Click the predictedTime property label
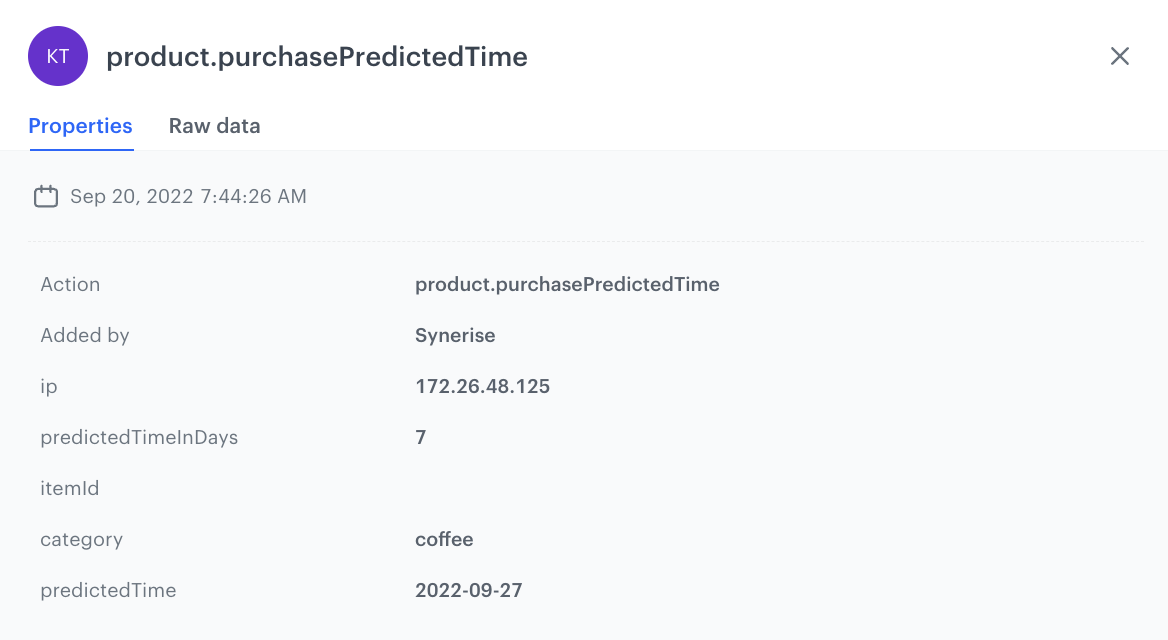Screen dimensions: 1168x640 [108, 590]
